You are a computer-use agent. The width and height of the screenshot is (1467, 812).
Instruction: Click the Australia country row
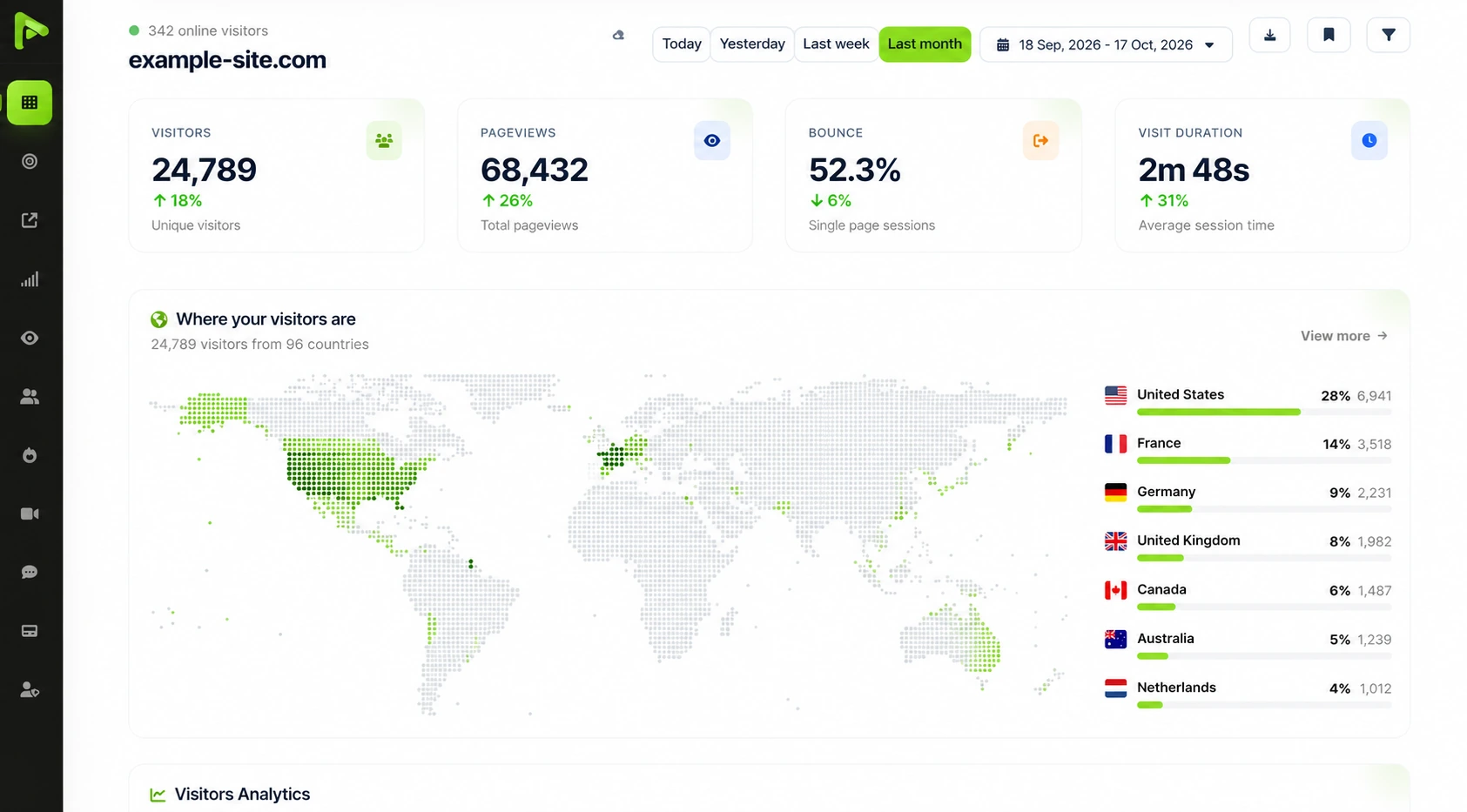(x=1248, y=644)
